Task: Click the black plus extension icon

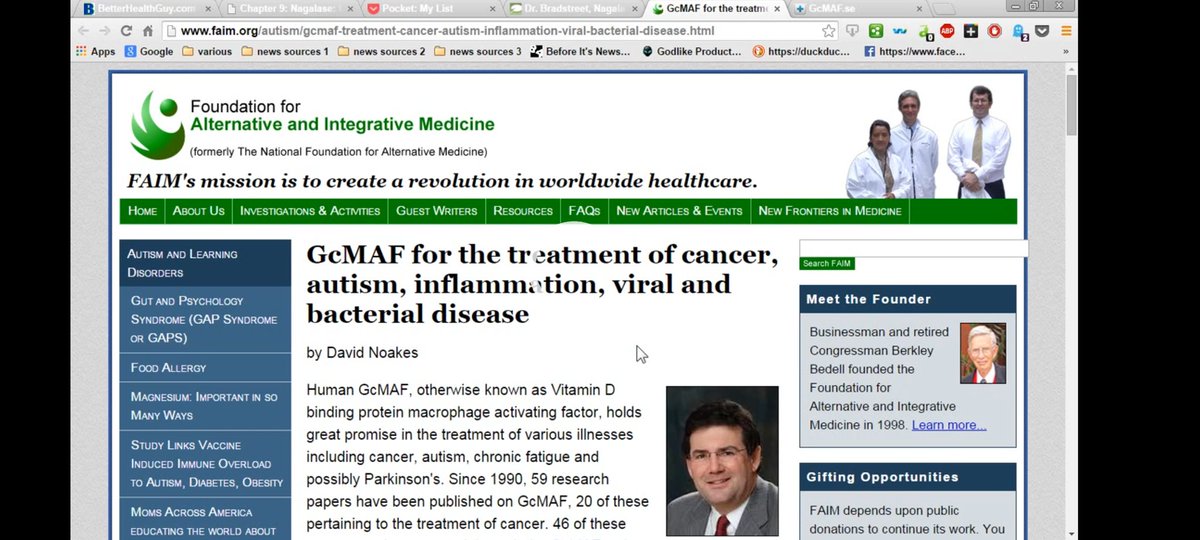Action: [971, 31]
